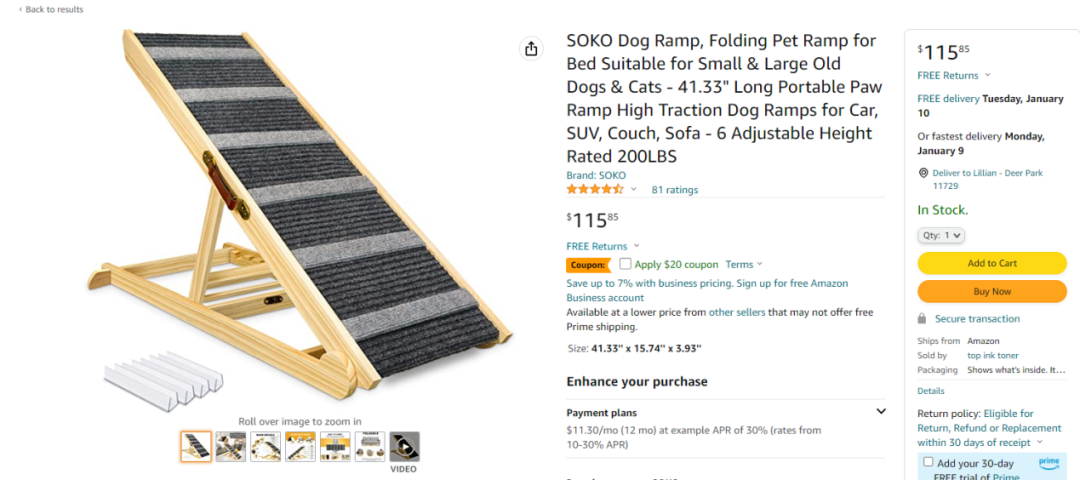
Task: Visit the Brand: SOKO link
Action: (x=596, y=176)
